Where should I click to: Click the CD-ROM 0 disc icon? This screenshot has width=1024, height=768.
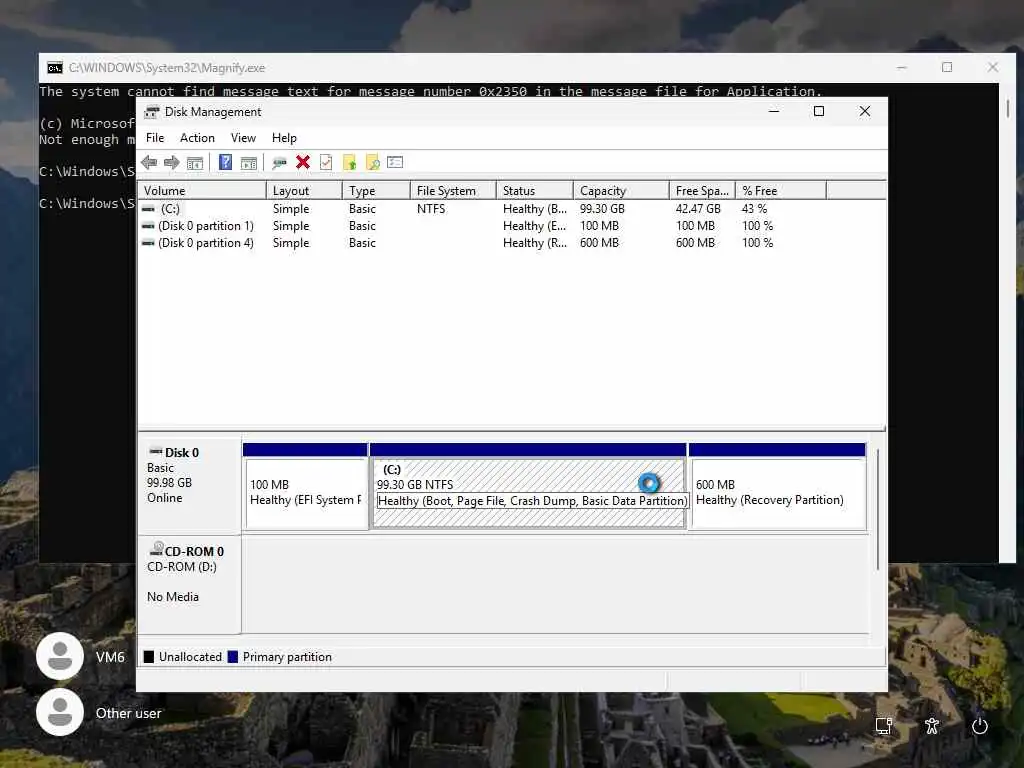(156, 549)
